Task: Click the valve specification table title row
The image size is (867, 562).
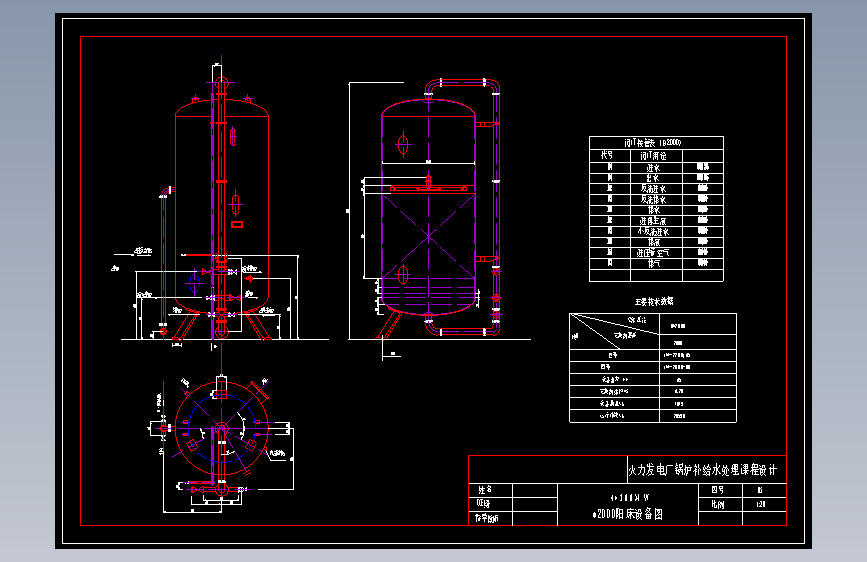Action: point(656,143)
